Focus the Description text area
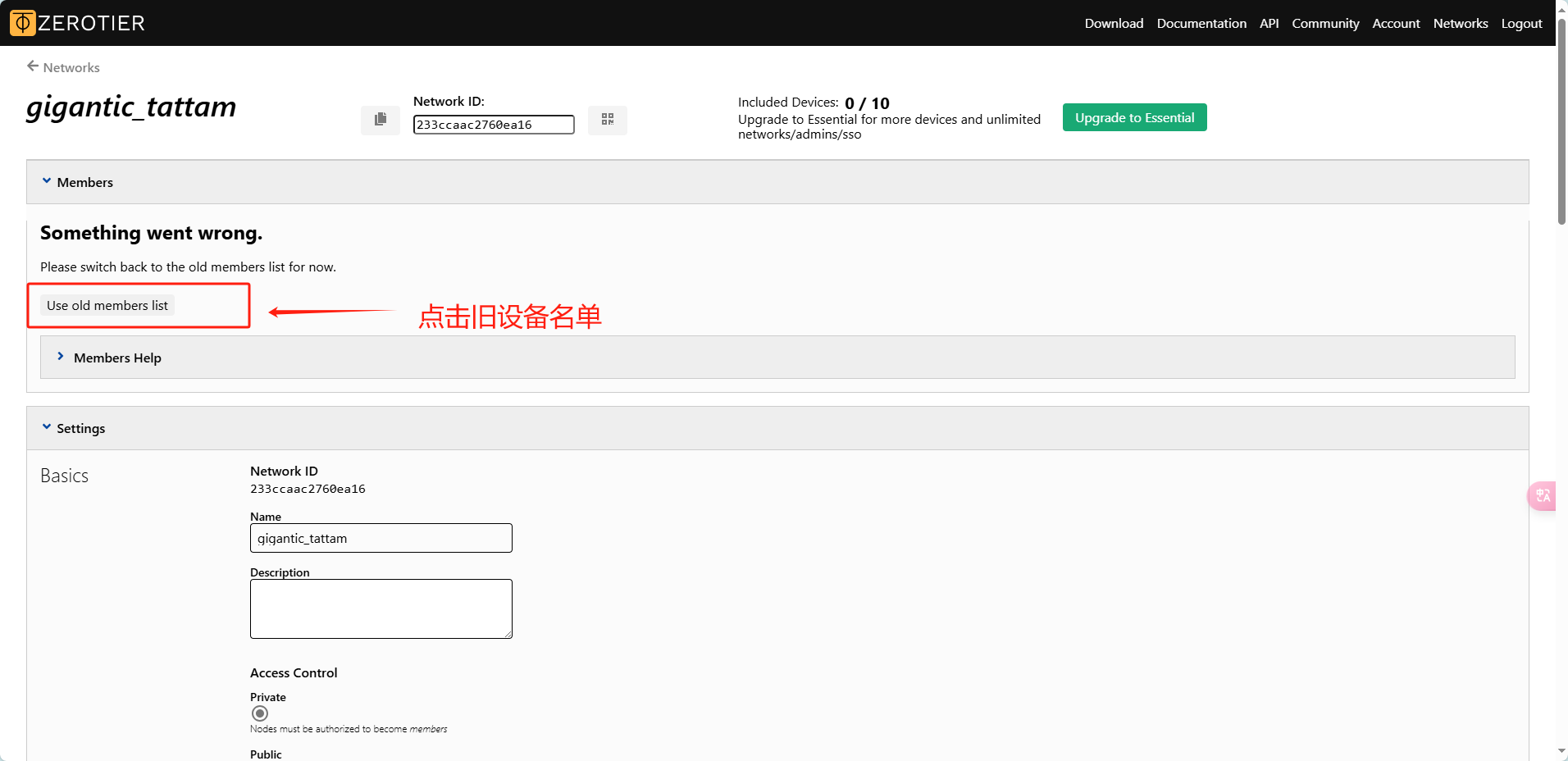 click(381, 608)
